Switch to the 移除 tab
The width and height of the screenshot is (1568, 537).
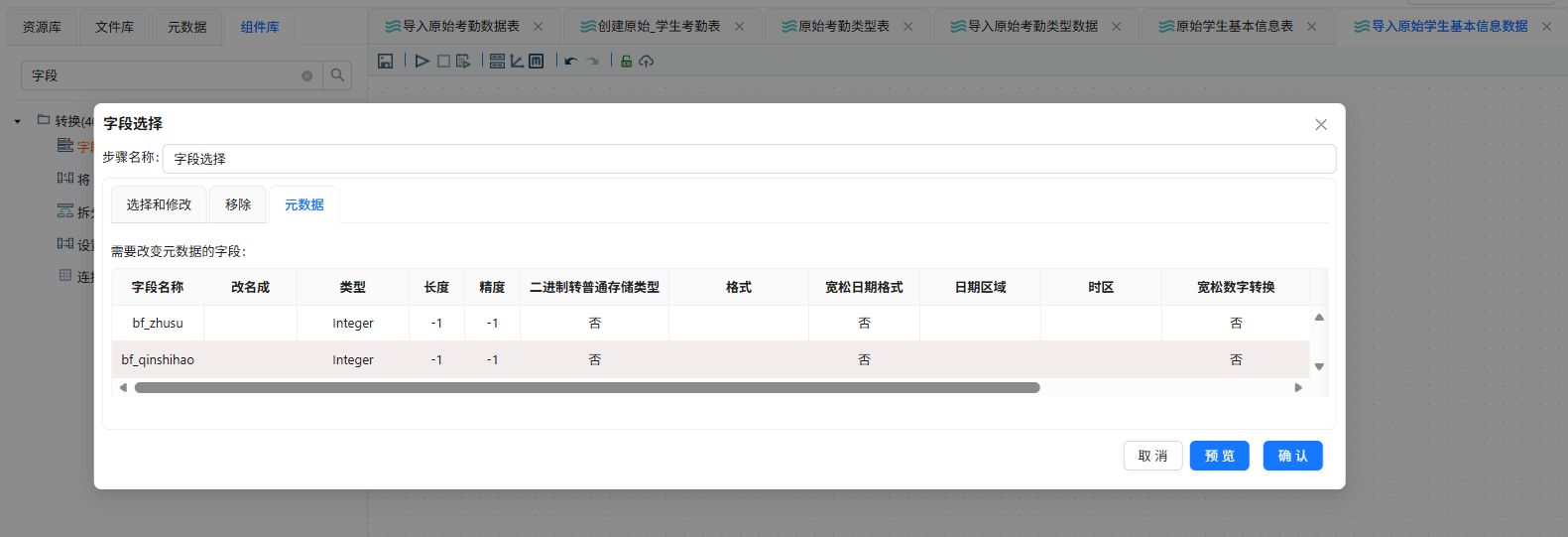(x=238, y=204)
